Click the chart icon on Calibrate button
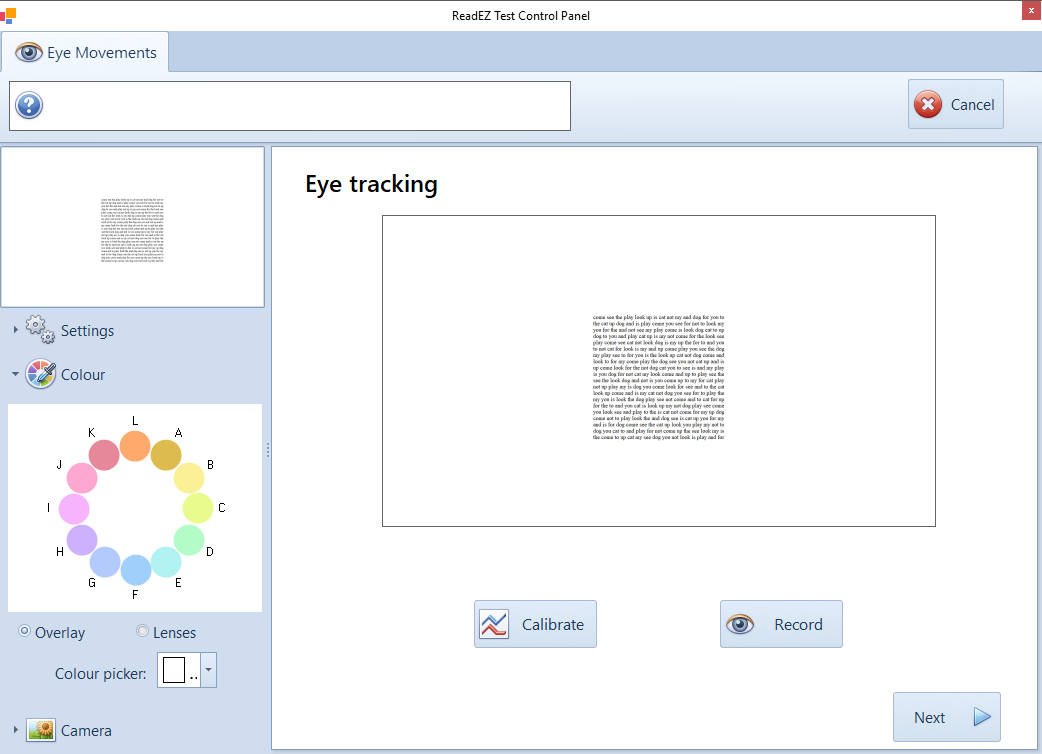Screen dimensions: 1042x754 pyautogui.click(x=494, y=625)
